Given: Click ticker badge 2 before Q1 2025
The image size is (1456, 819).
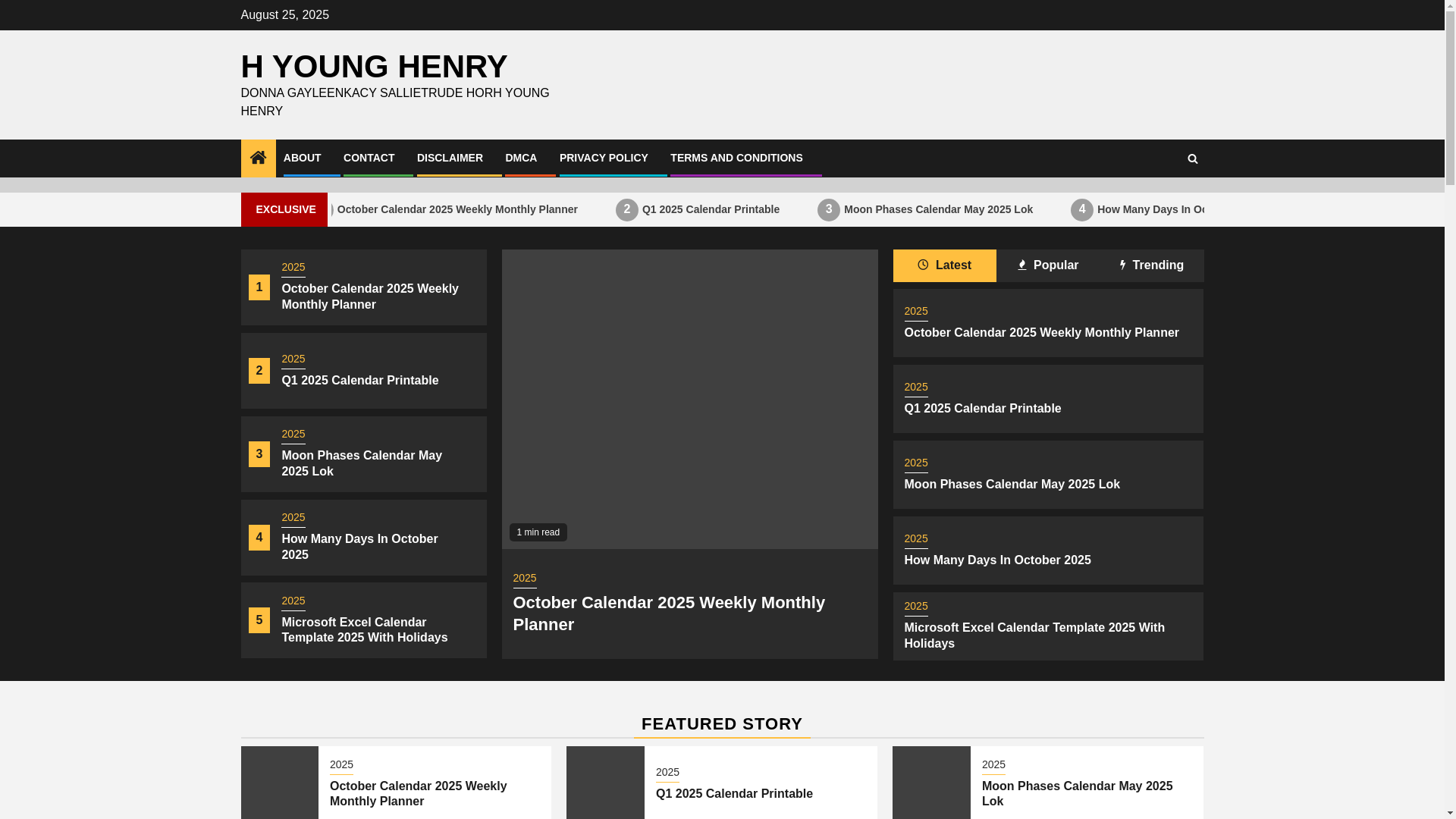Looking at the screenshot, I should pos(627,209).
